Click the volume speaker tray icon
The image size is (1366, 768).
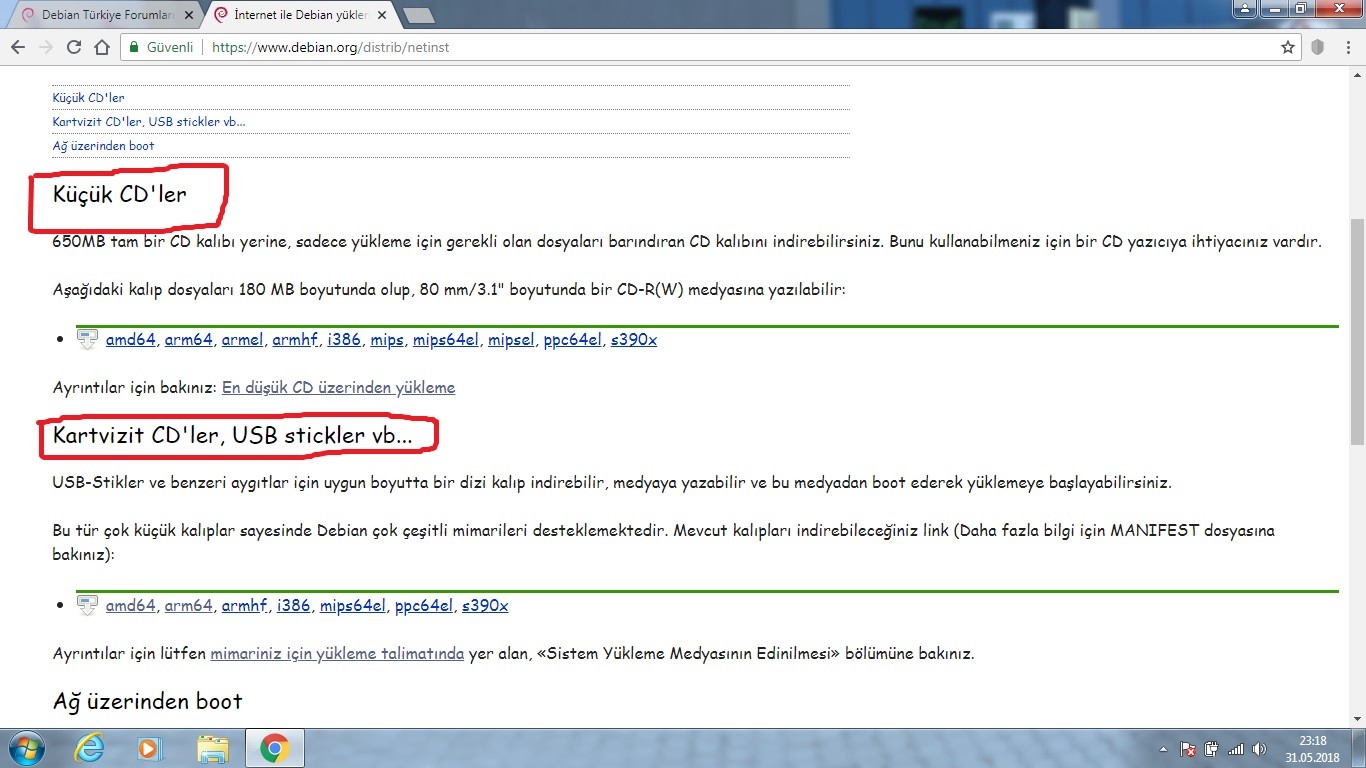(1258, 749)
